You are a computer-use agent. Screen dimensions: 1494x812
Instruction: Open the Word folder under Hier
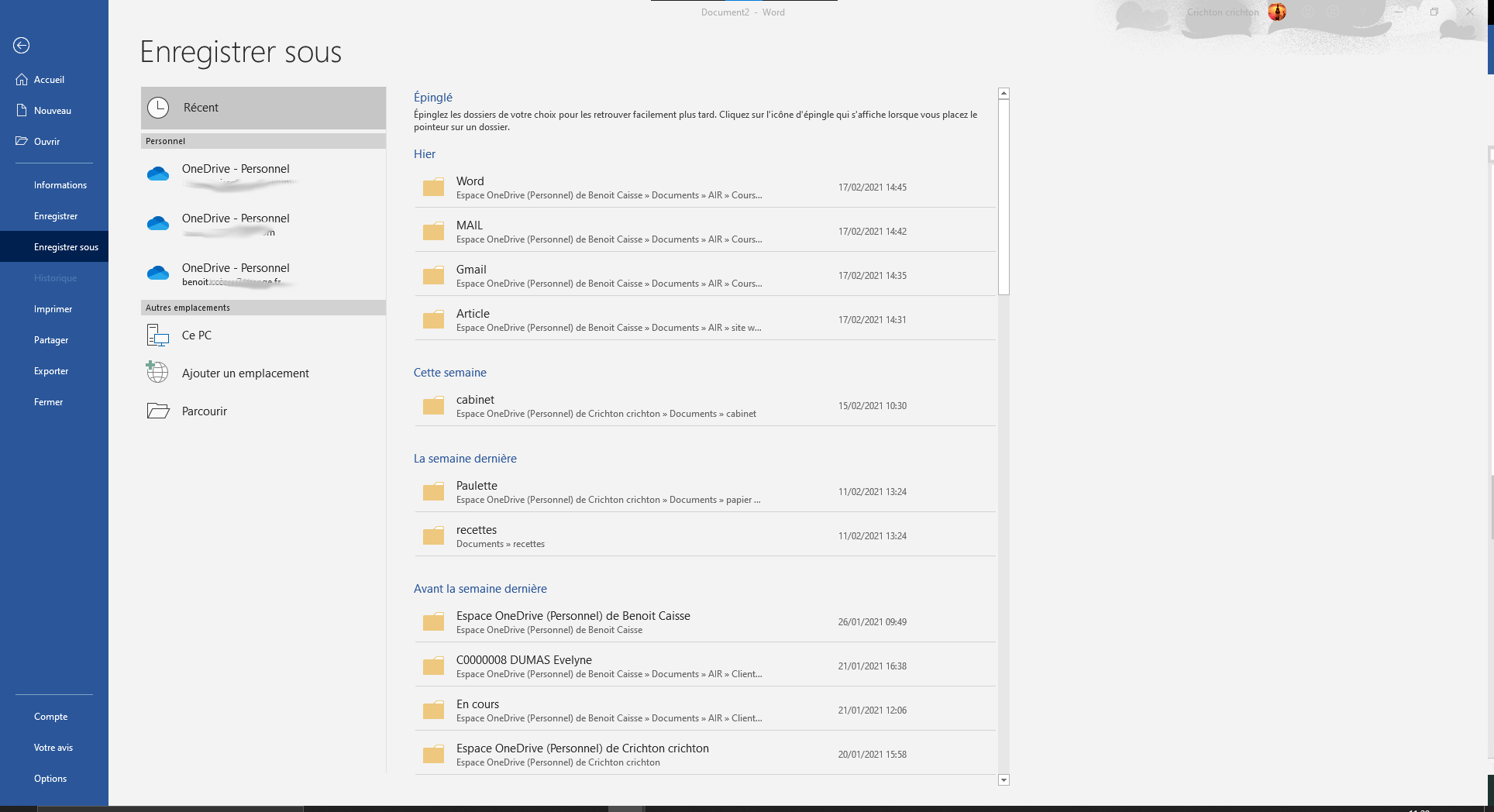point(470,187)
